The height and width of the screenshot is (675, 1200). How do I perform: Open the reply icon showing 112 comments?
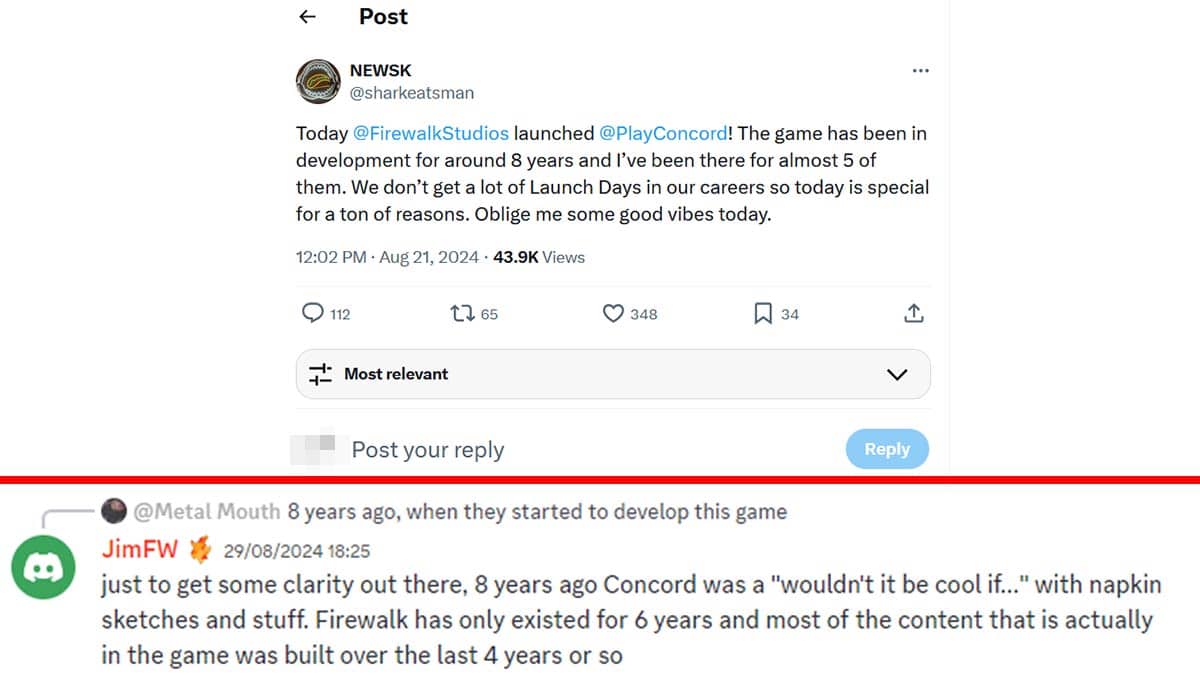click(314, 313)
